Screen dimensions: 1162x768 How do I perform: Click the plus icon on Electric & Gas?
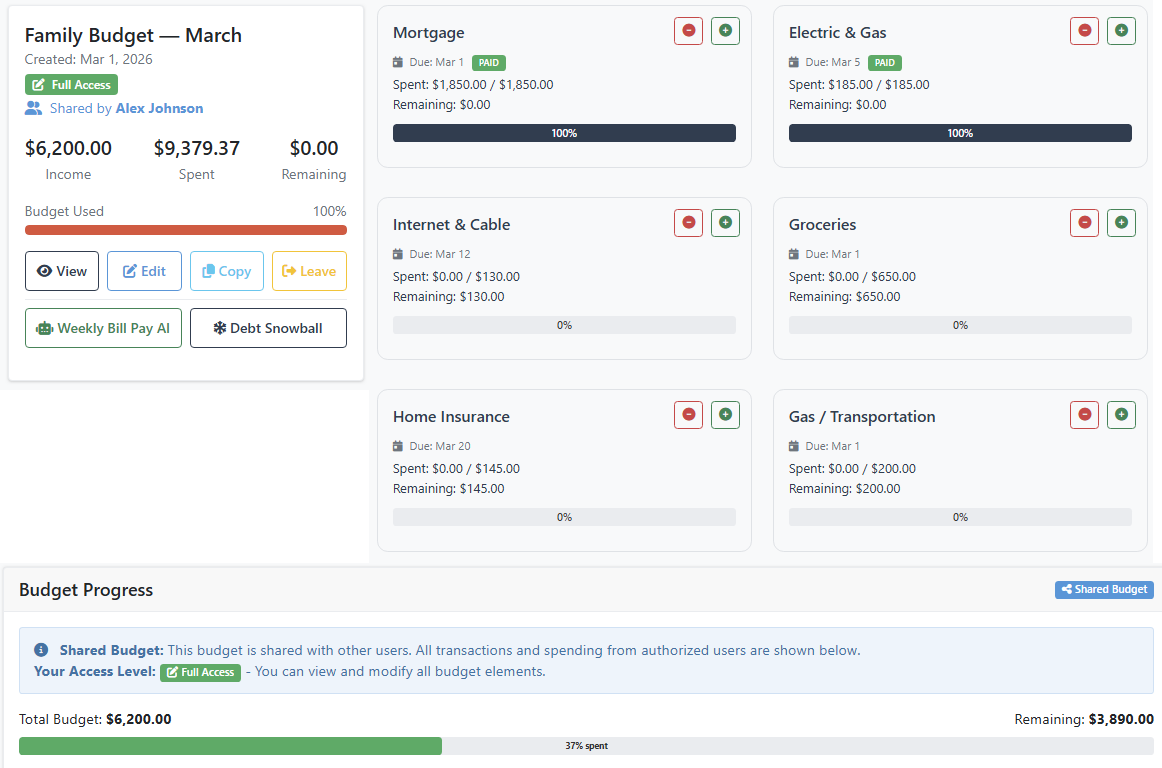click(1121, 31)
